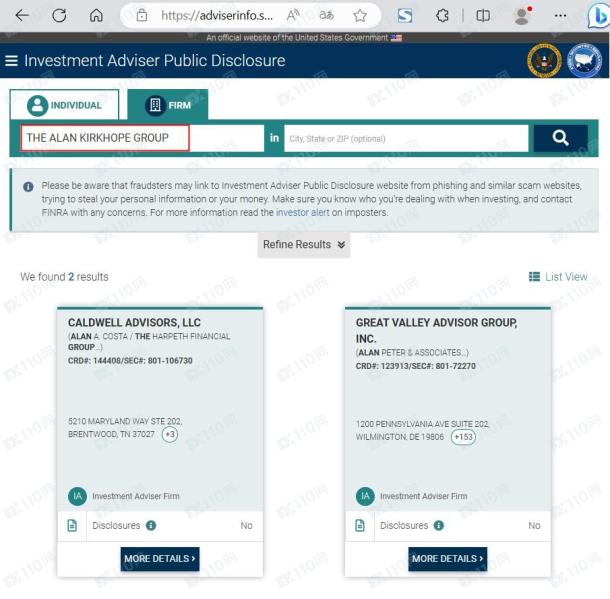Expand Caldwell's +3 additional locations badge
This screenshot has height=599, width=610.
click(170, 434)
